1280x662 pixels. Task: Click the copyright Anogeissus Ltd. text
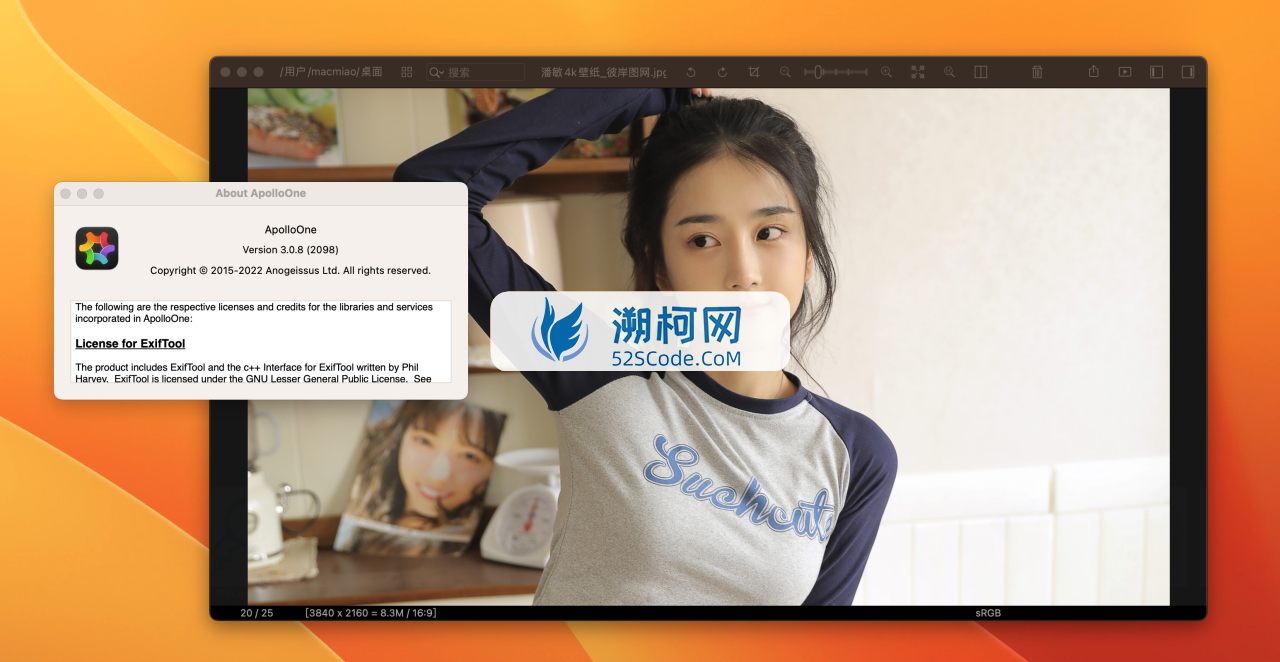coord(290,271)
